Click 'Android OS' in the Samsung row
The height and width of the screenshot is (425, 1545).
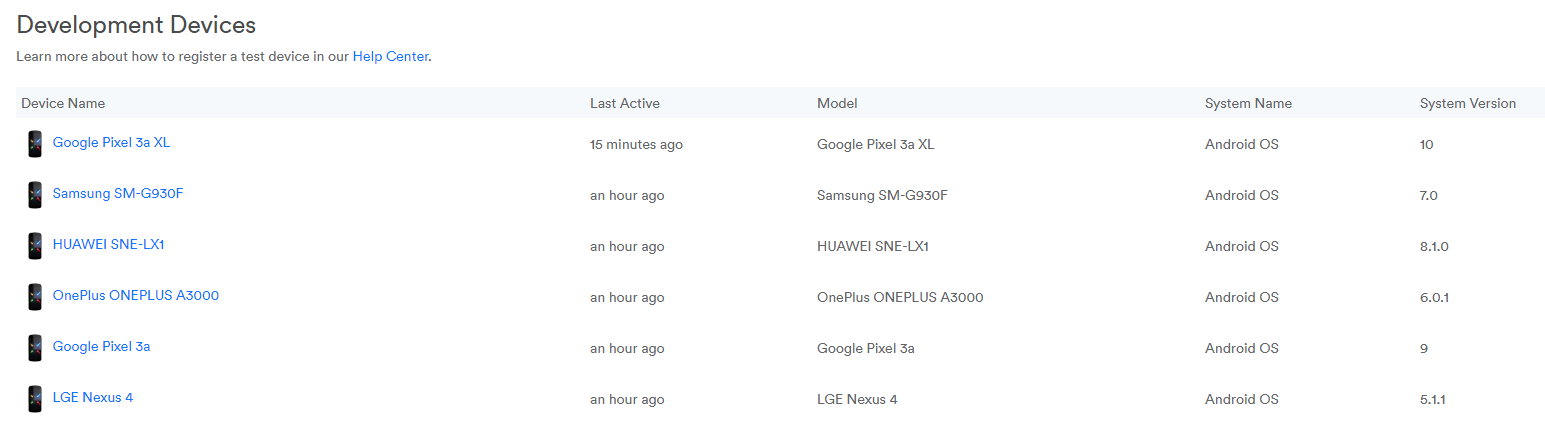pyautogui.click(x=1242, y=195)
